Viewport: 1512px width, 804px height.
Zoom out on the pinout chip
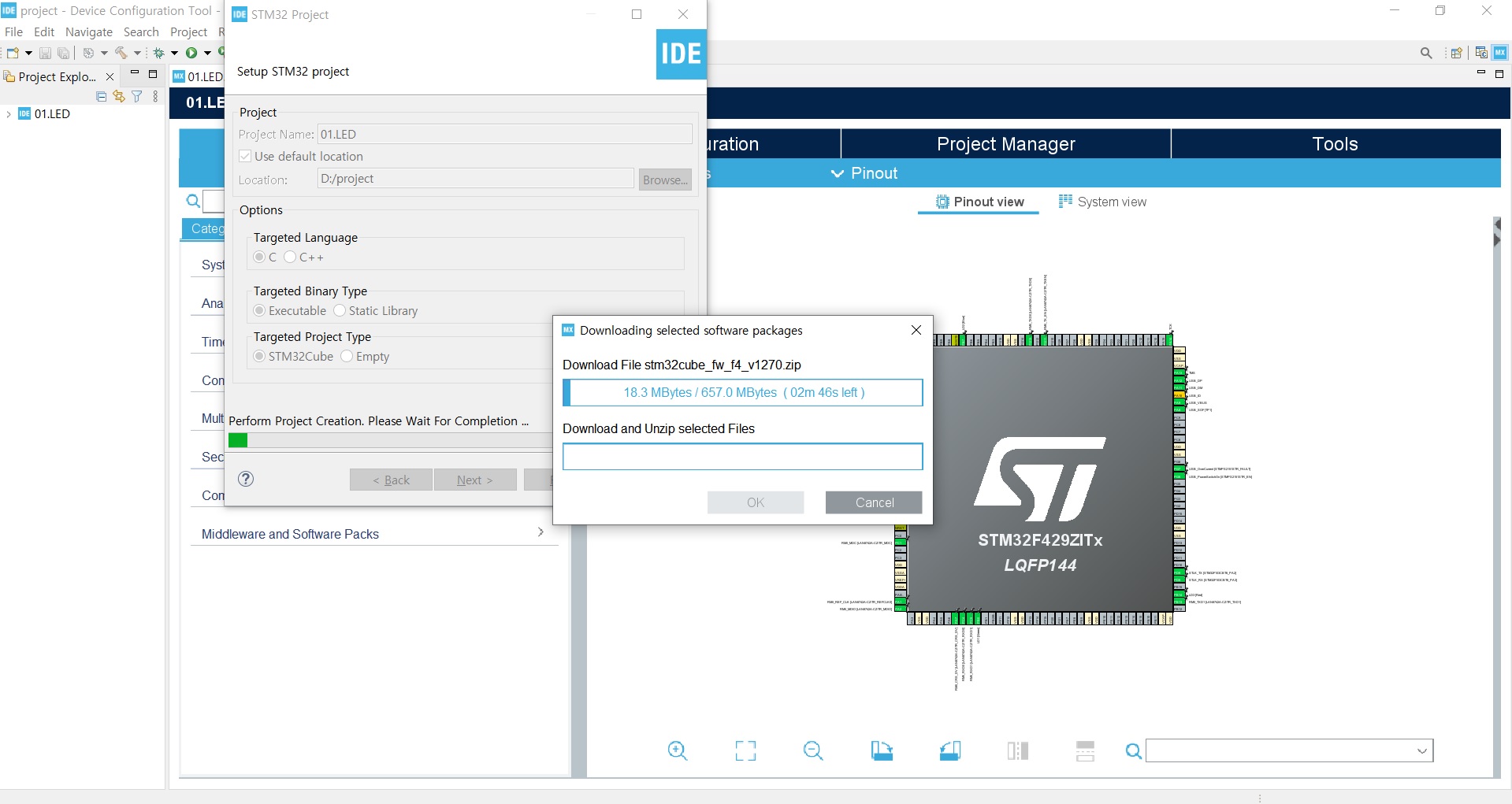point(813,751)
